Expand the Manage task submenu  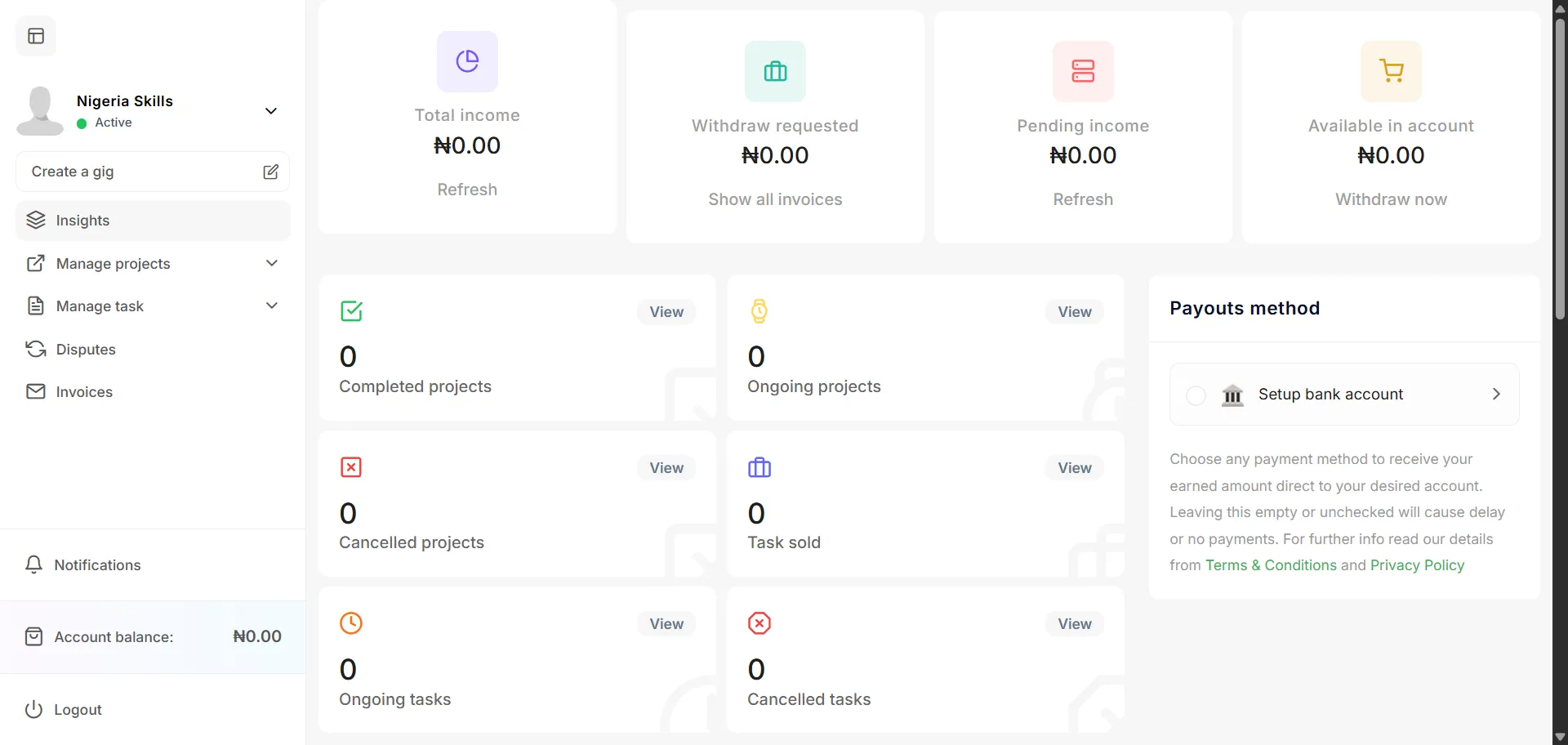click(x=272, y=306)
